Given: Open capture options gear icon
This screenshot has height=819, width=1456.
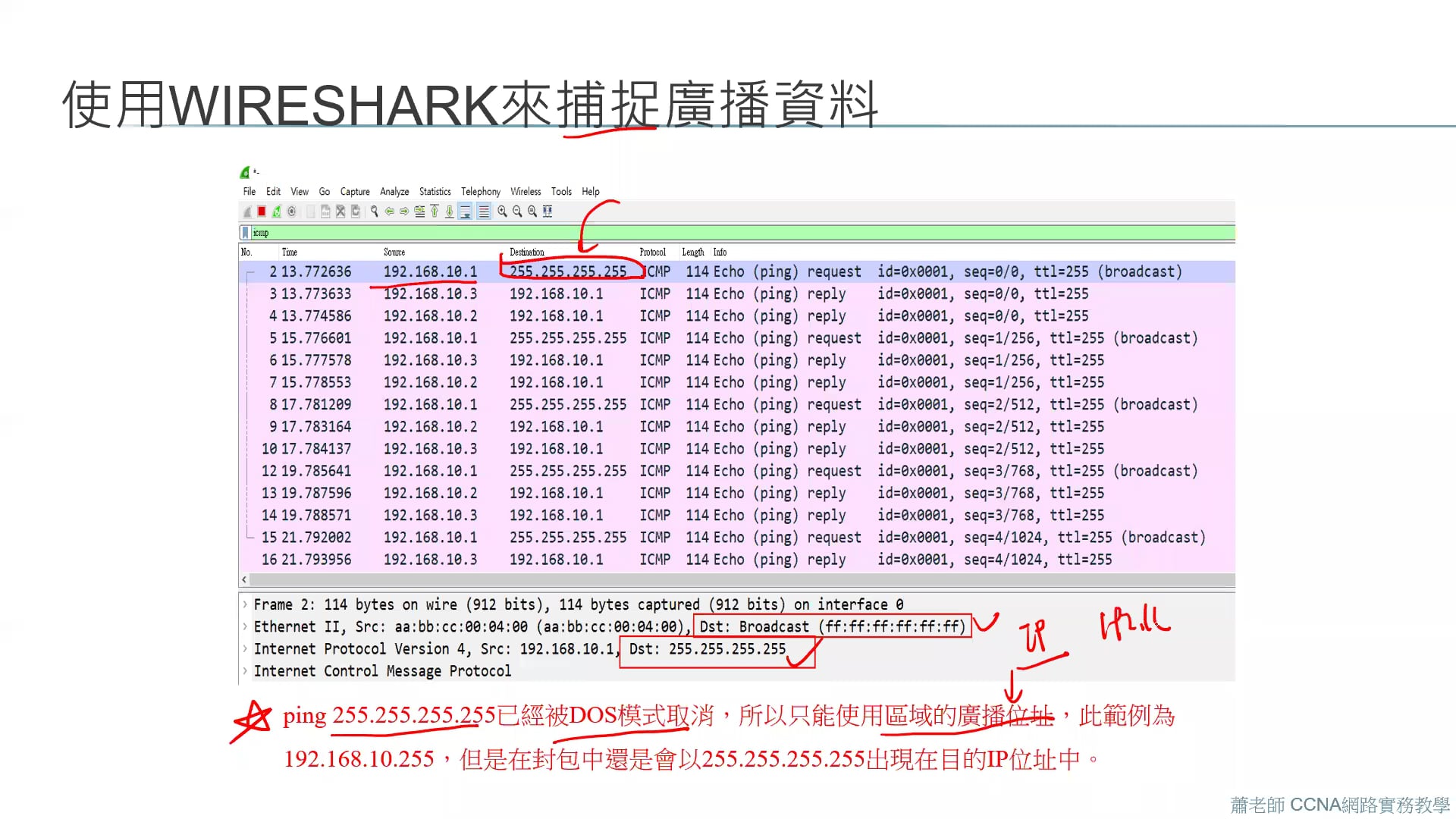Looking at the screenshot, I should pos(292,212).
